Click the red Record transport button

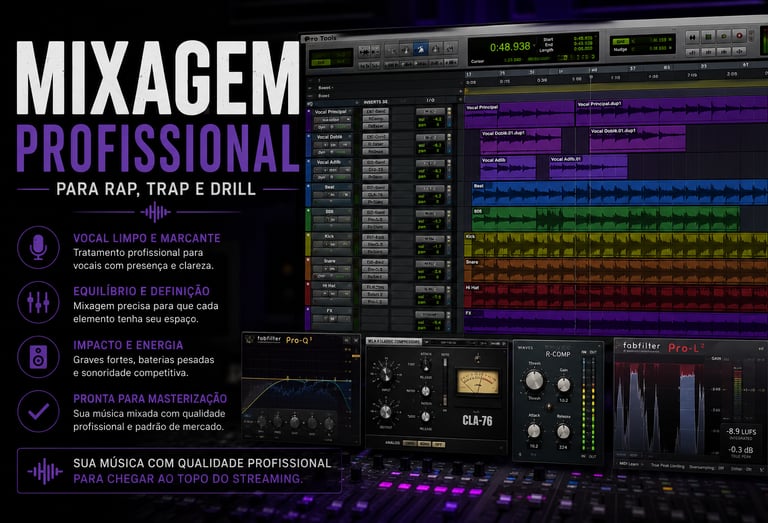tap(739, 36)
